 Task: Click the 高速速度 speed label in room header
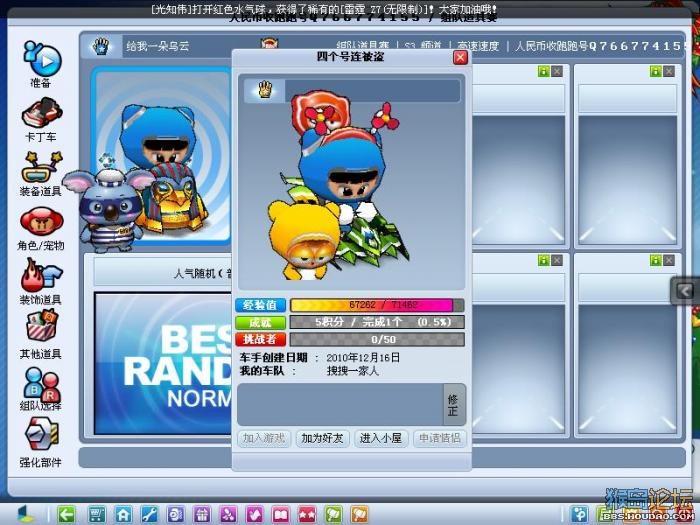coord(478,46)
